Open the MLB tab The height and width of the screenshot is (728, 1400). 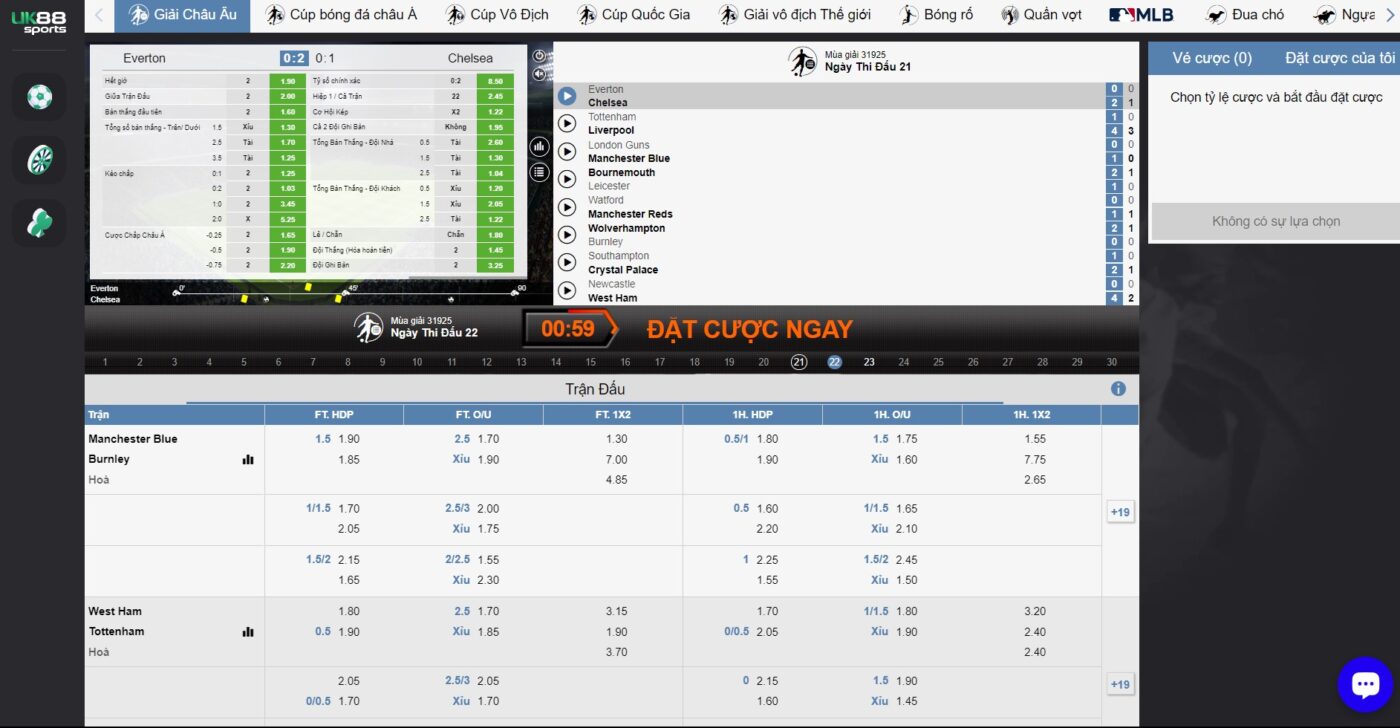(1141, 15)
